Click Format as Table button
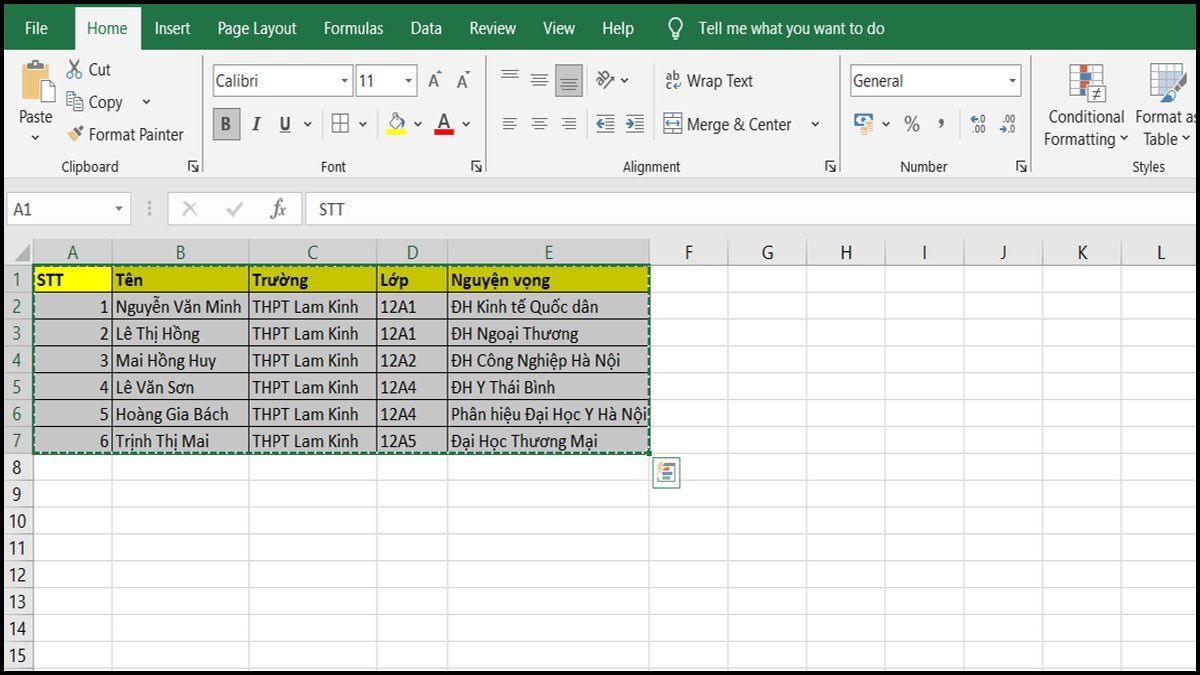This screenshot has width=1200, height=675. click(1167, 105)
